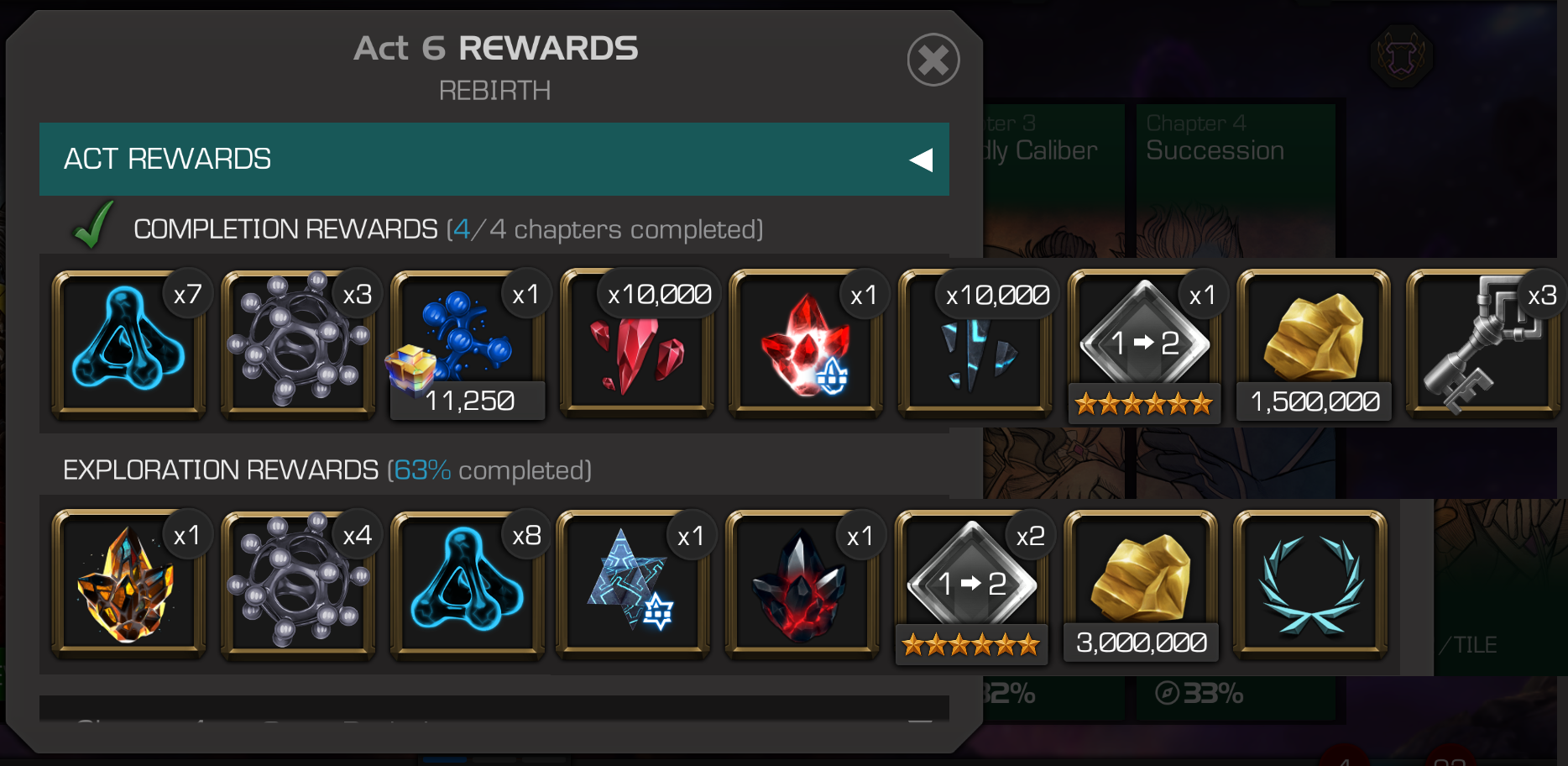This screenshot has width=1568, height=766.
Task: Tap the 3,000,000 gold exploration reward
Action: pos(1141,585)
